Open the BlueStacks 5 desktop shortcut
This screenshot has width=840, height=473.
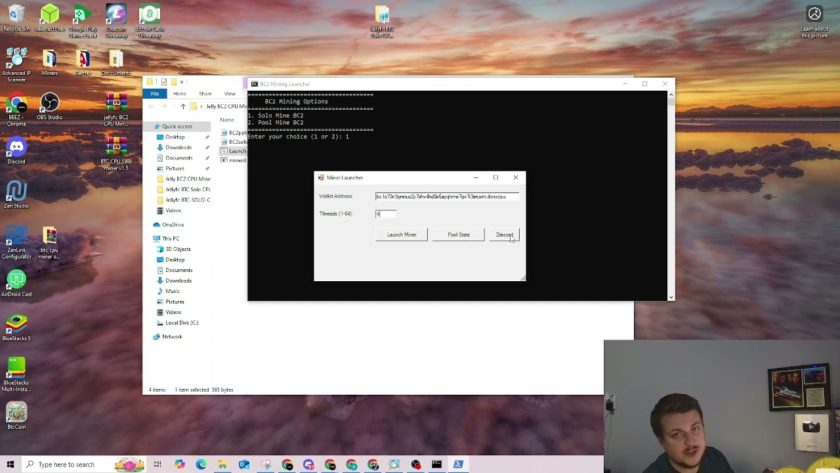point(16,325)
